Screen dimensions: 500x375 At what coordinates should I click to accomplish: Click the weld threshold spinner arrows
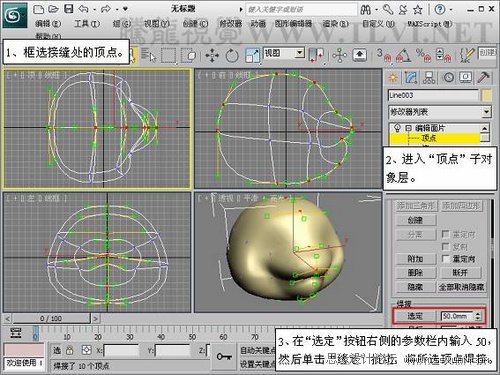coord(478,316)
